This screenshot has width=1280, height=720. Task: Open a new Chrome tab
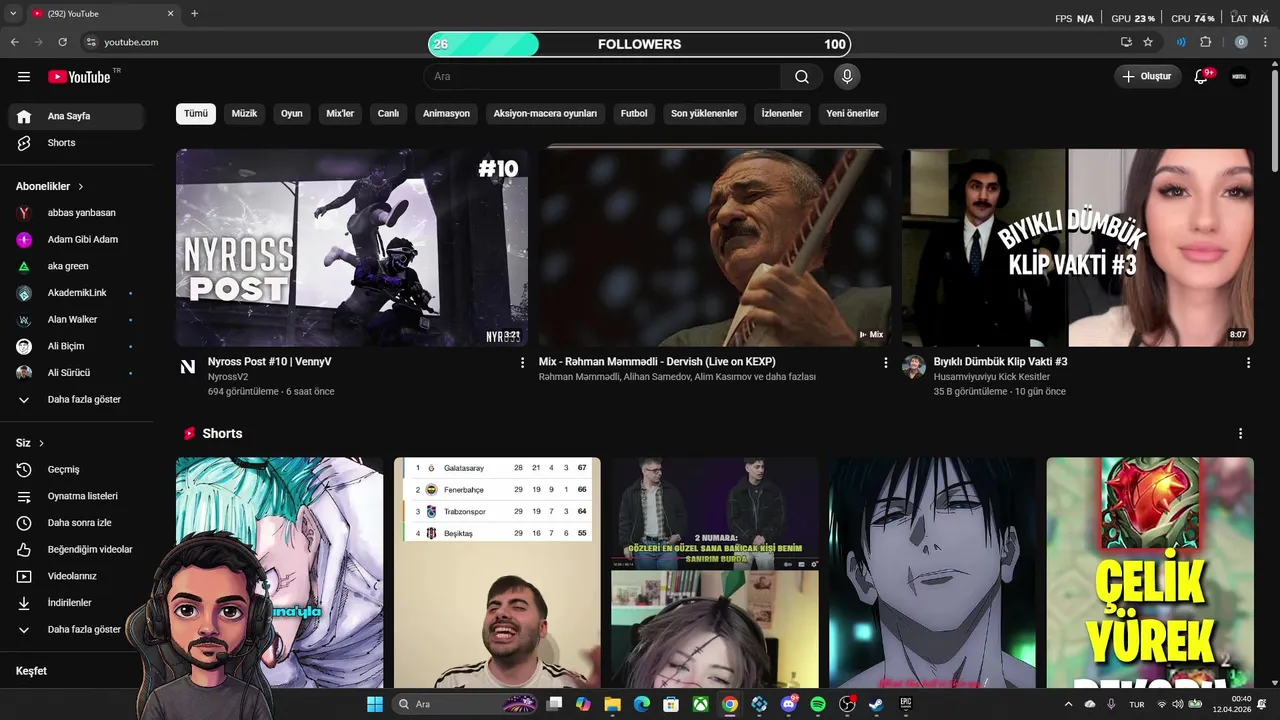194,14
